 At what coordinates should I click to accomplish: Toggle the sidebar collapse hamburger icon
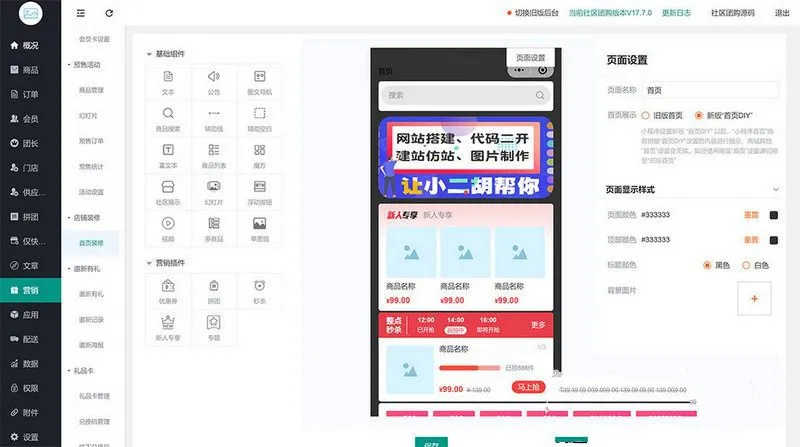click(x=81, y=13)
